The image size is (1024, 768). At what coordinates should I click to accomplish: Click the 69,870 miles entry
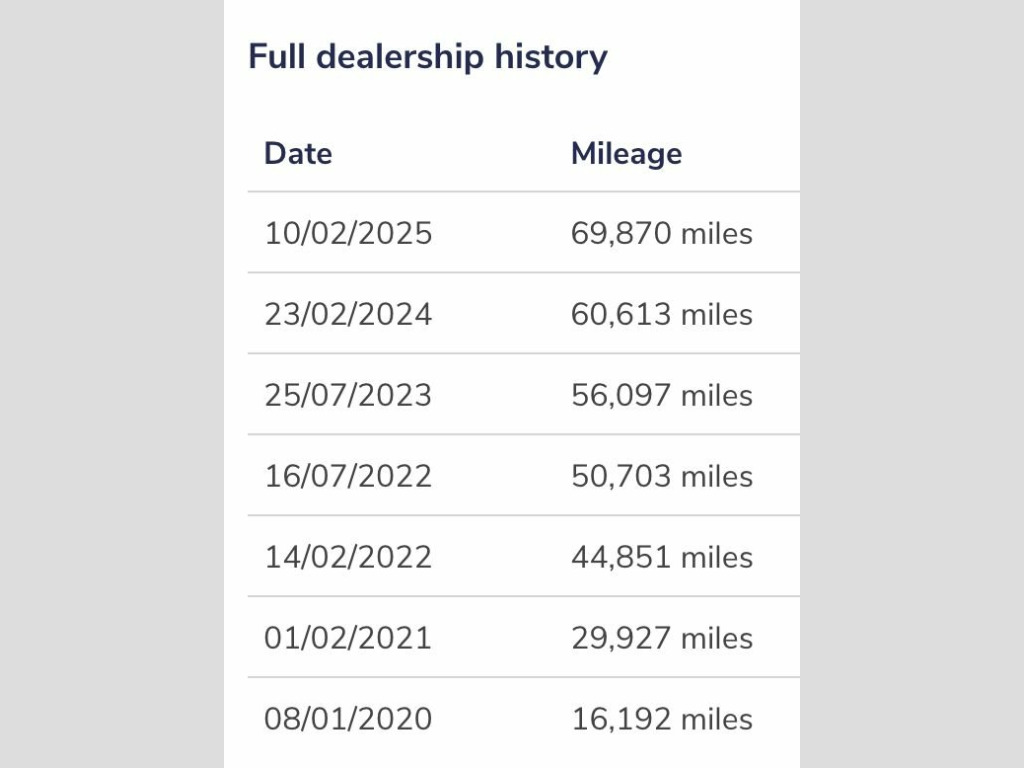(x=662, y=233)
